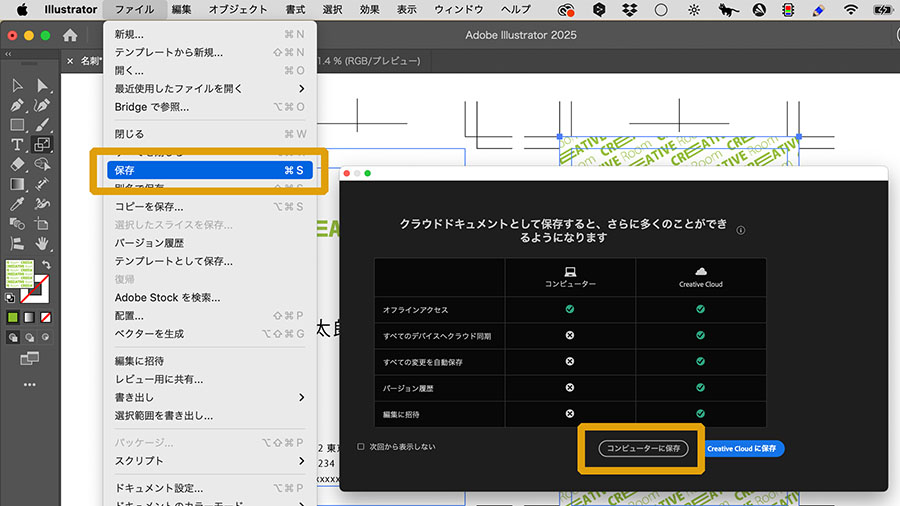Select the Rectangle tool

(x=17, y=125)
